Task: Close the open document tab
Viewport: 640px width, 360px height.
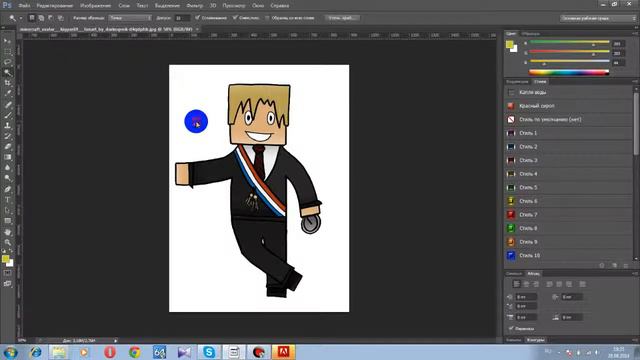Action: point(197,29)
